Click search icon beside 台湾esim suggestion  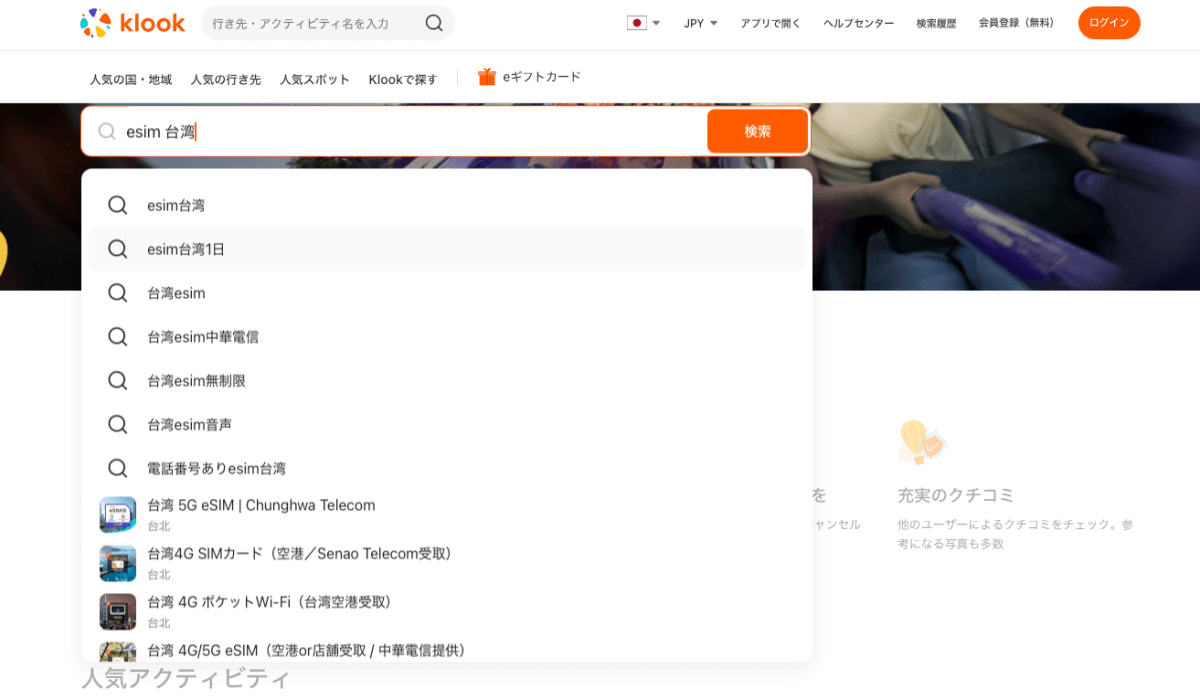(x=117, y=293)
